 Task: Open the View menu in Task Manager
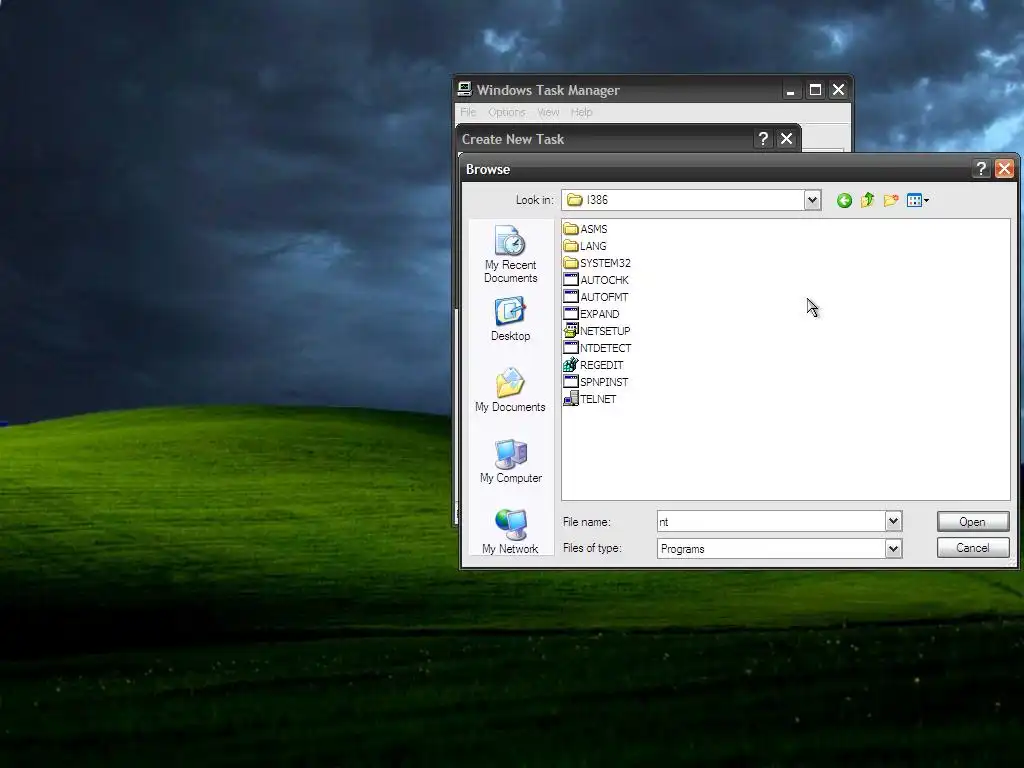pyautogui.click(x=549, y=112)
